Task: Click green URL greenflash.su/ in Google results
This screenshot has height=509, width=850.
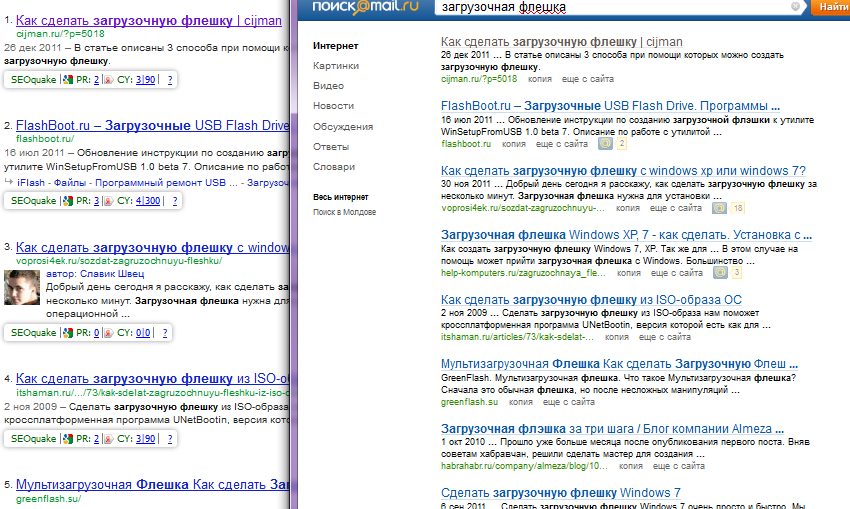Action: point(48,499)
